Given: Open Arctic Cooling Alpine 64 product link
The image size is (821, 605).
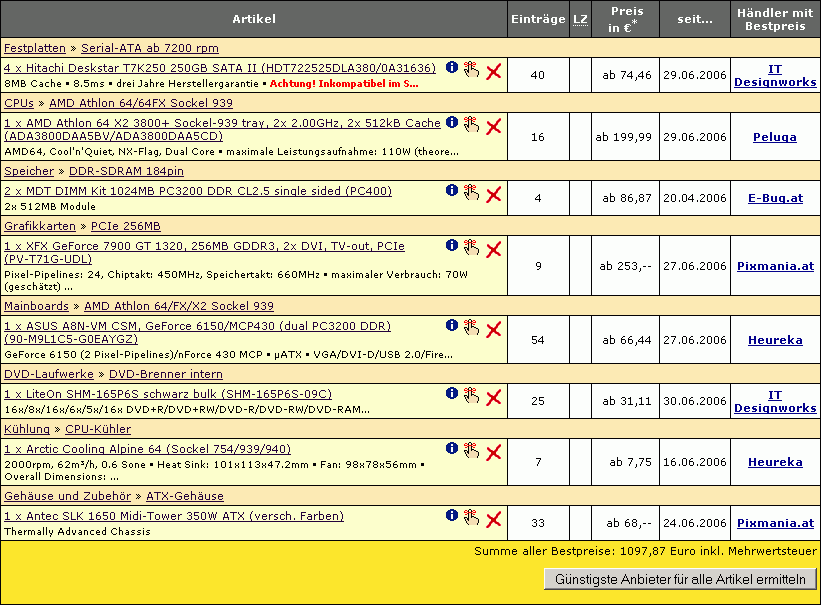Looking at the screenshot, I should (147, 449).
